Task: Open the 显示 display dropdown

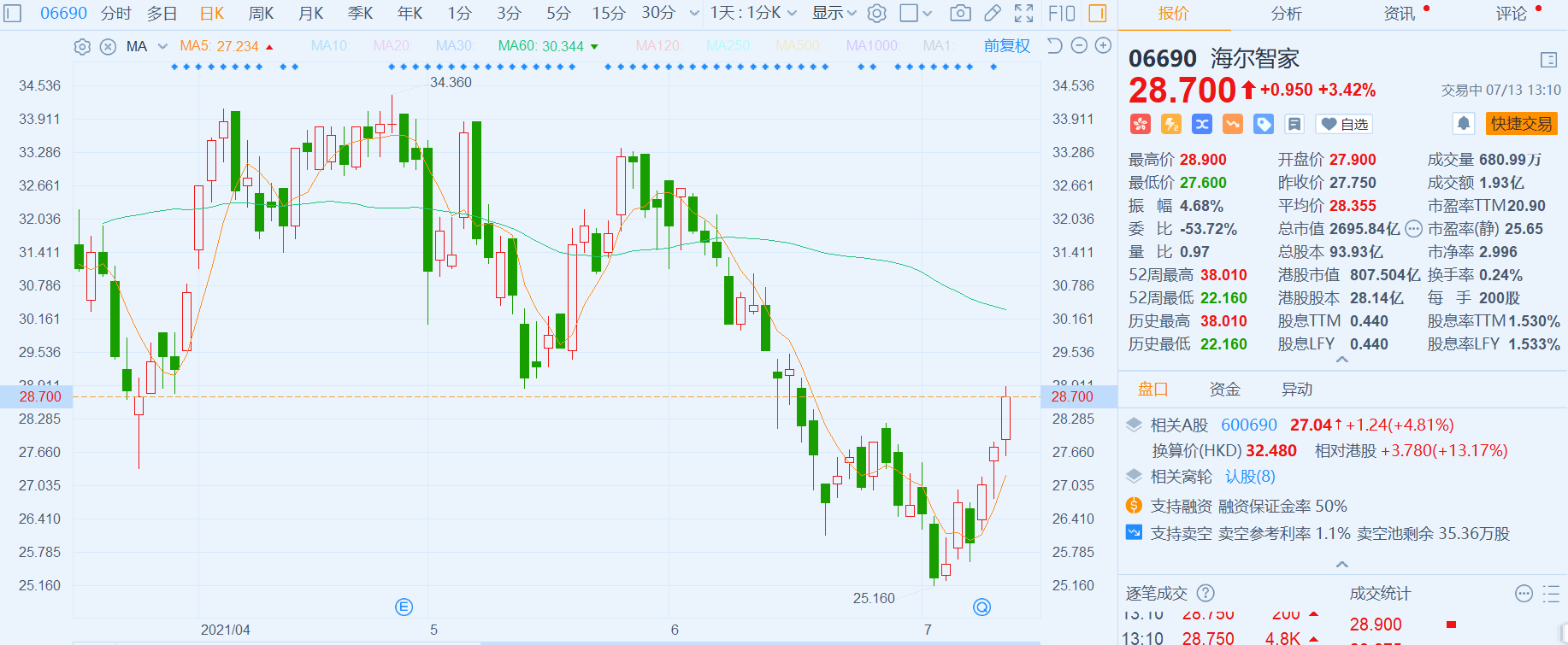Action: tap(834, 13)
